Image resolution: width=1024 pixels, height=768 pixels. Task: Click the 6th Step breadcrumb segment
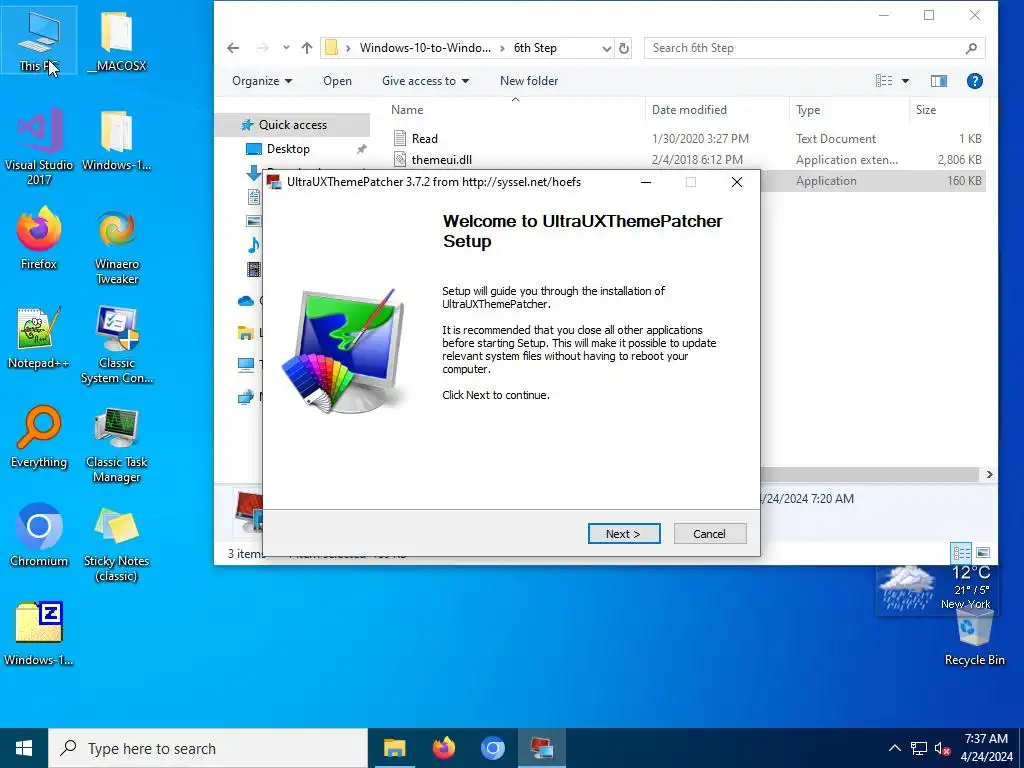pyautogui.click(x=535, y=48)
